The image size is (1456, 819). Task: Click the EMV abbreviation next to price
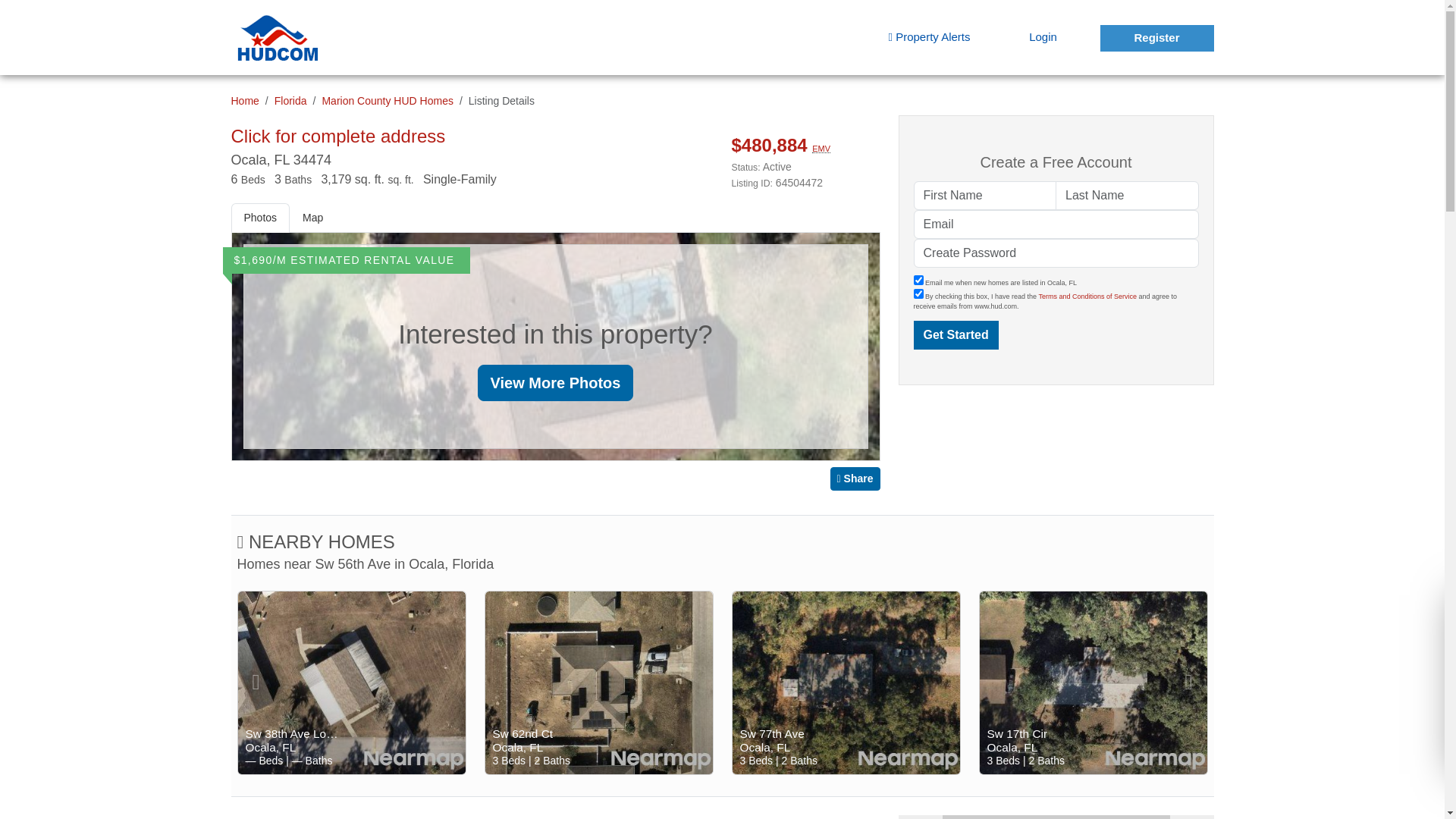click(821, 149)
